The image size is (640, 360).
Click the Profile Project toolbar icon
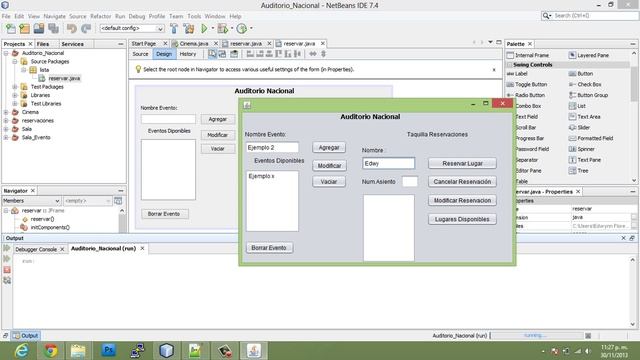pyautogui.click(x=242, y=29)
